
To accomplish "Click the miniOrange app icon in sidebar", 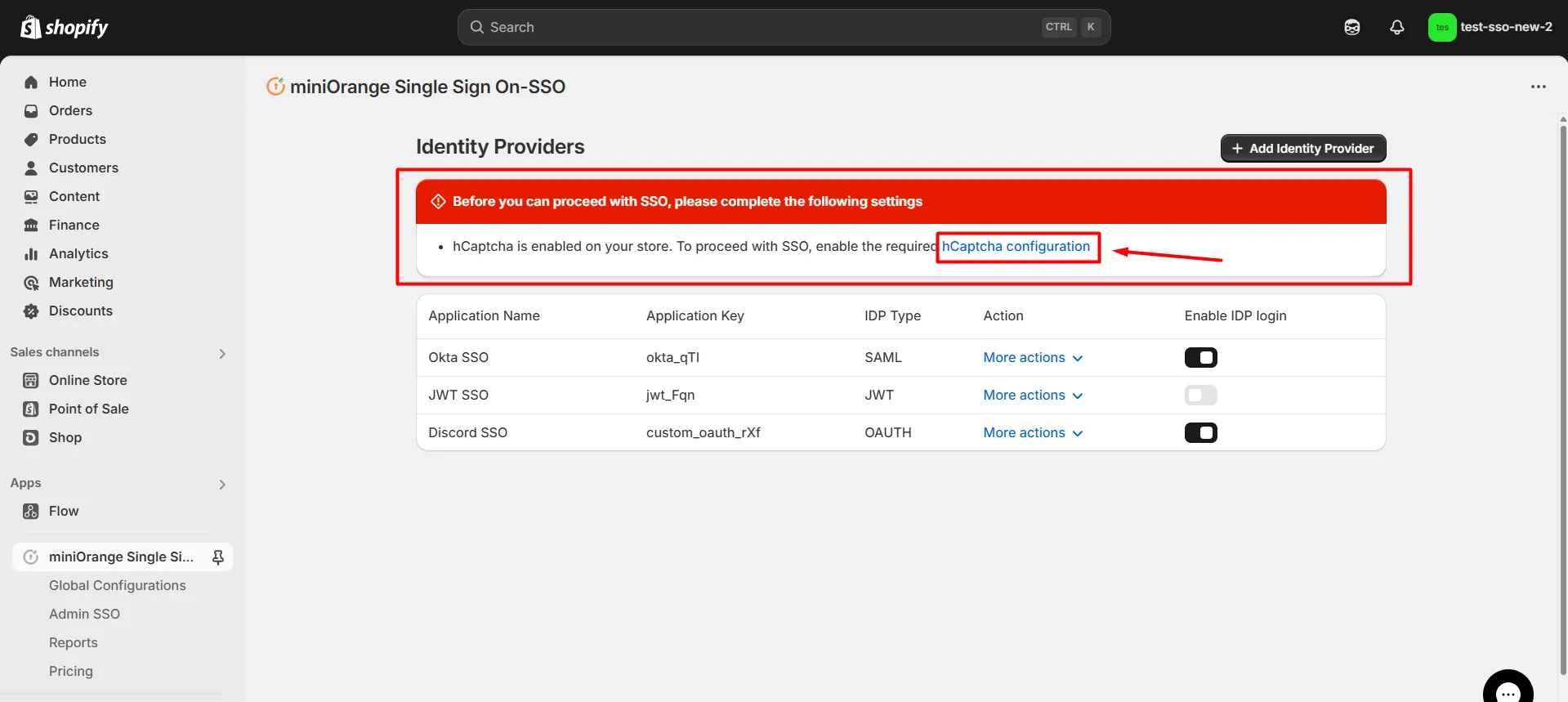I will coord(31,557).
